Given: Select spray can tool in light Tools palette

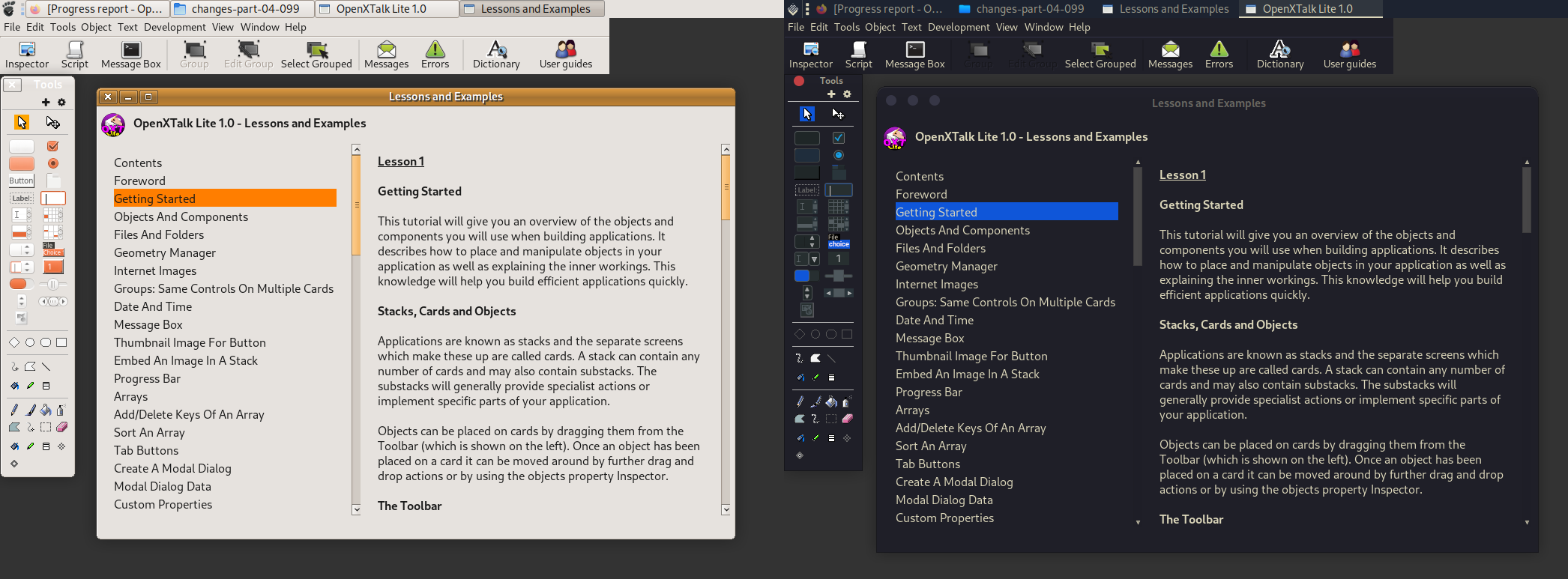Looking at the screenshot, I should [x=61, y=410].
